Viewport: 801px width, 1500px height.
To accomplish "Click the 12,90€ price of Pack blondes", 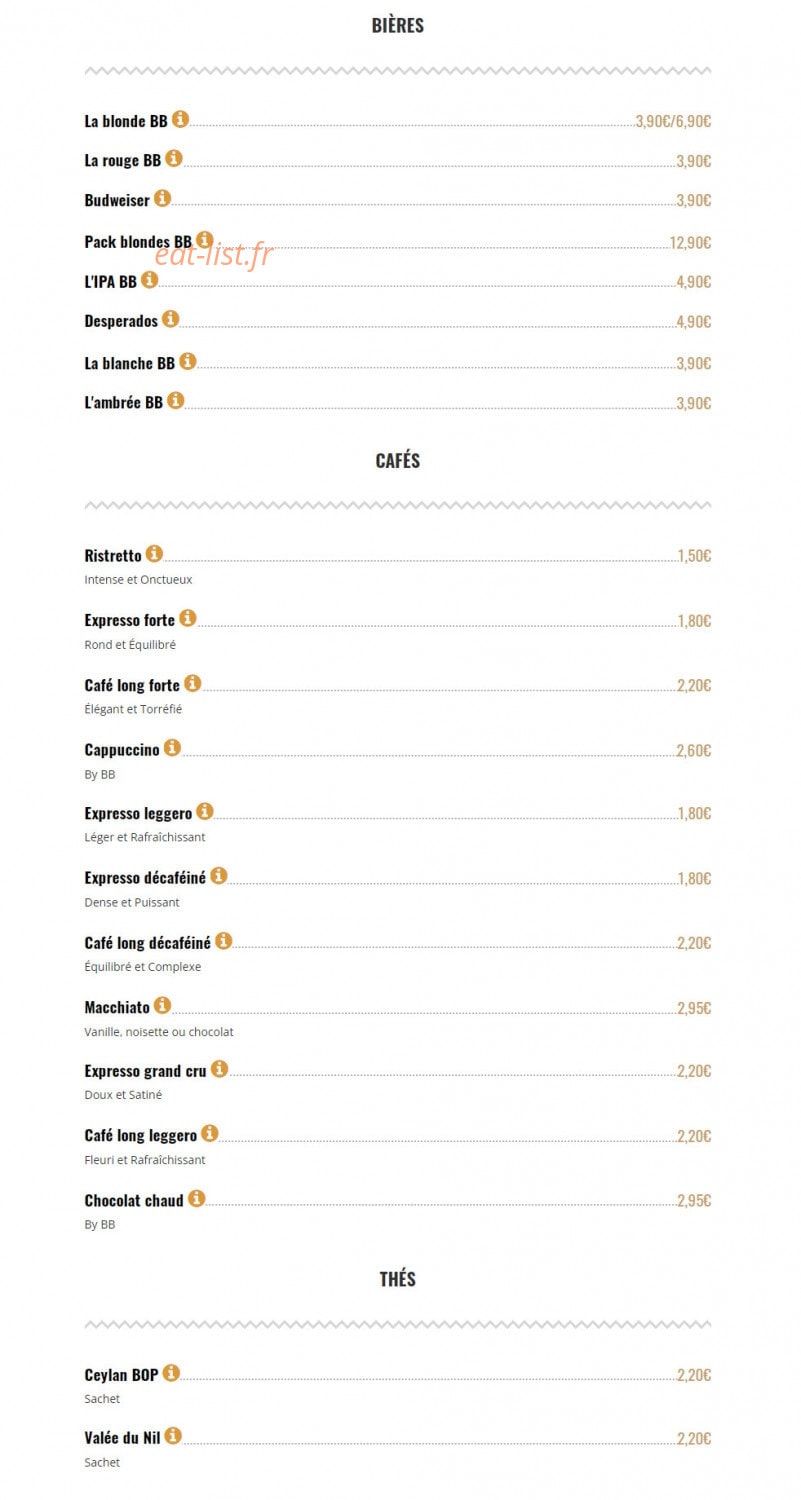I will click(x=691, y=243).
